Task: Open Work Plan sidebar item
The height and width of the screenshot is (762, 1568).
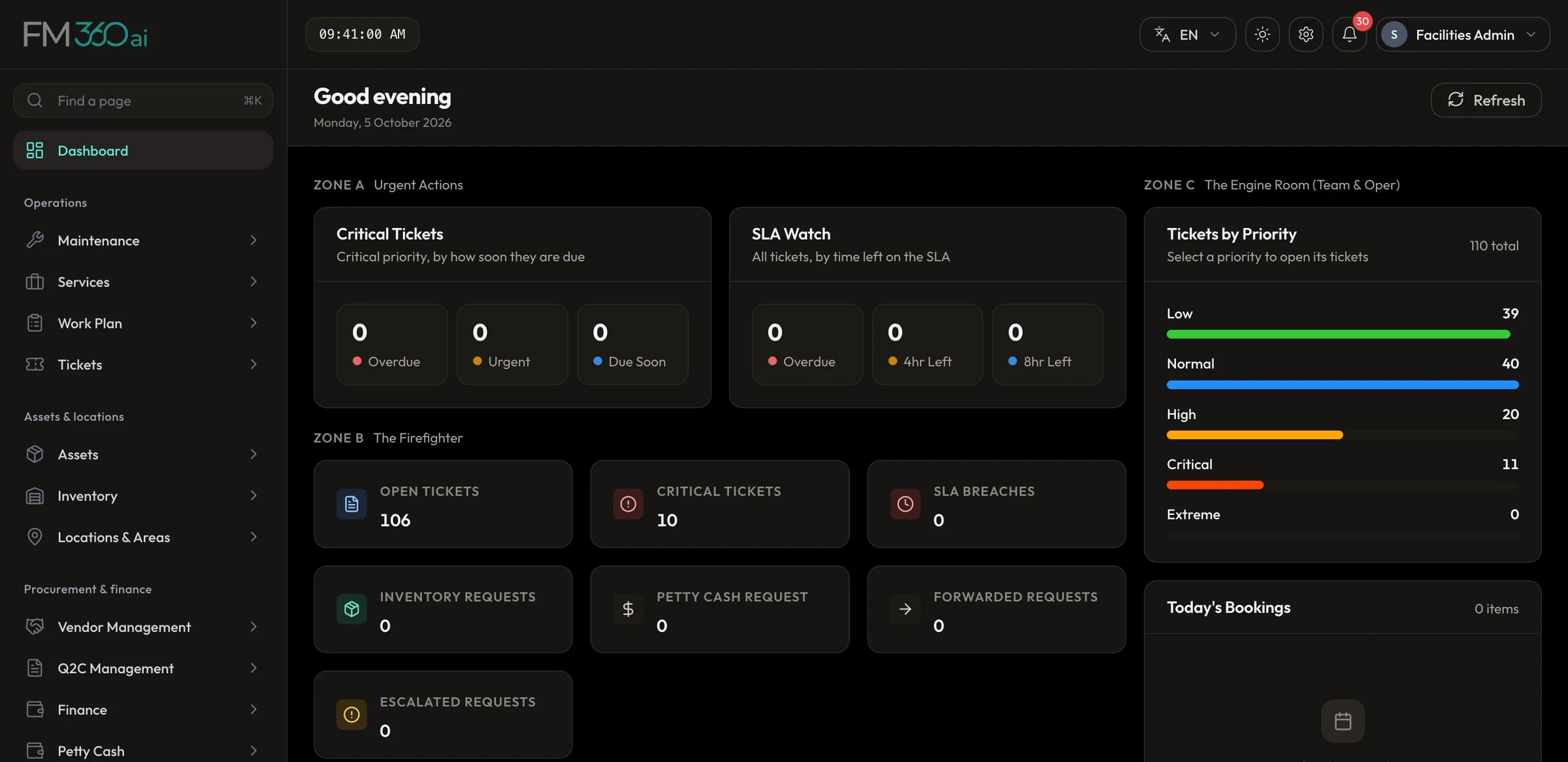Action: pos(143,323)
